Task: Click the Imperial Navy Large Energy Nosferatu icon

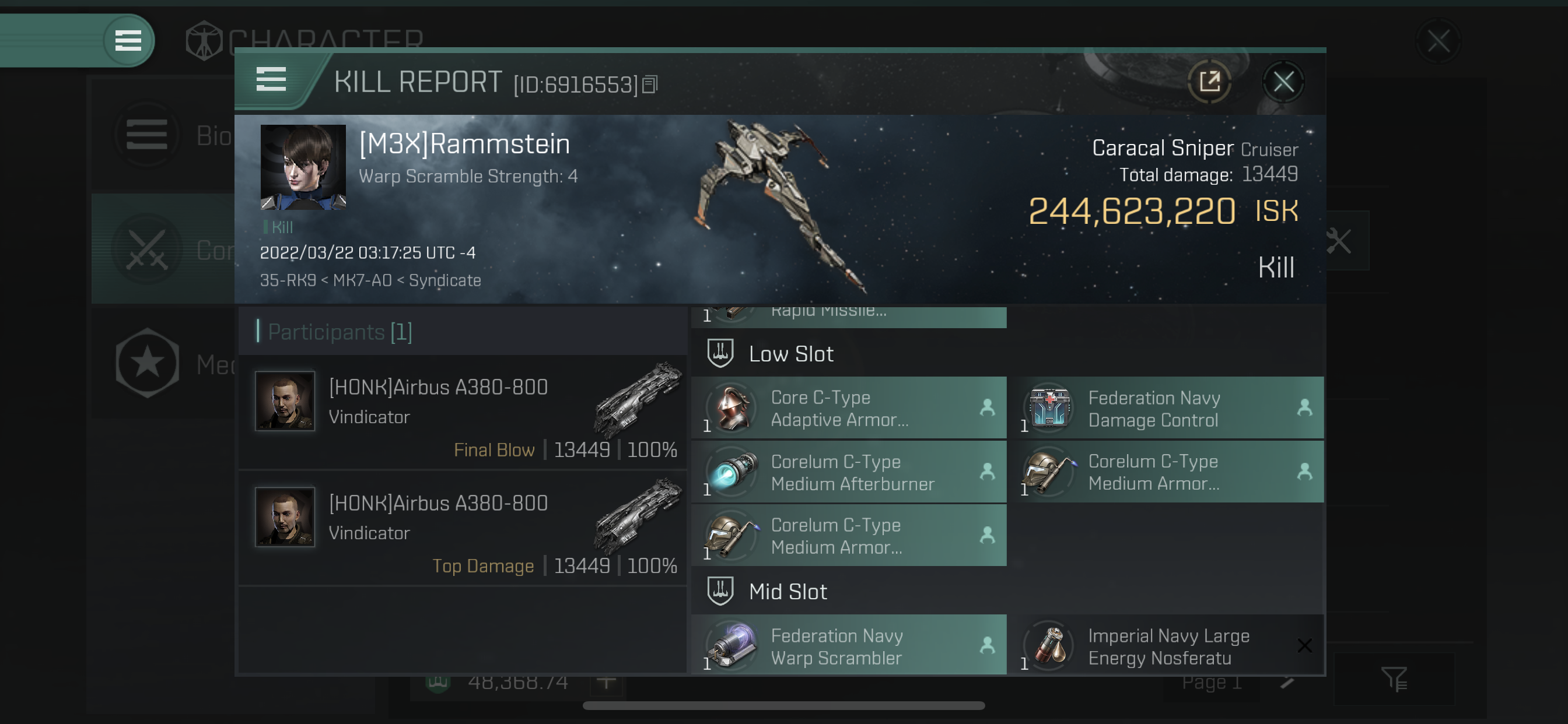Action: point(1052,644)
